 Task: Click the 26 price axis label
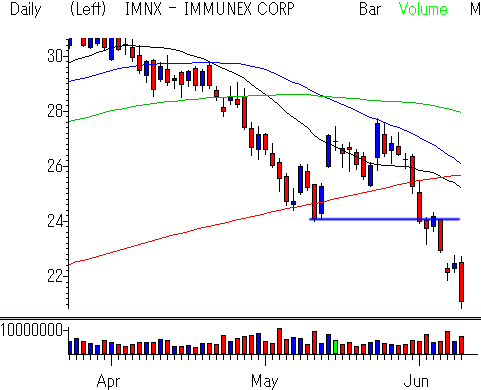coord(55,166)
